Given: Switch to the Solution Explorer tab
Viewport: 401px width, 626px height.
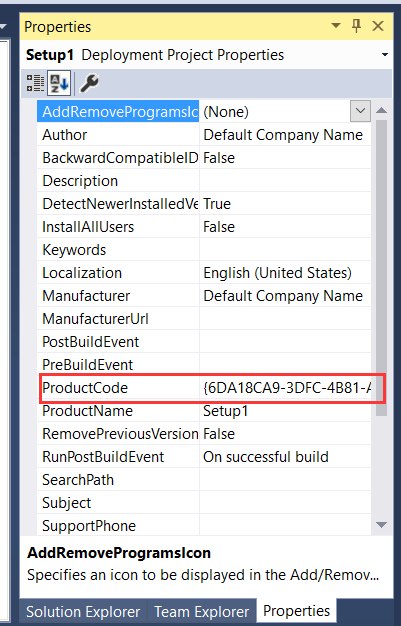Looking at the screenshot, I should (83, 611).
